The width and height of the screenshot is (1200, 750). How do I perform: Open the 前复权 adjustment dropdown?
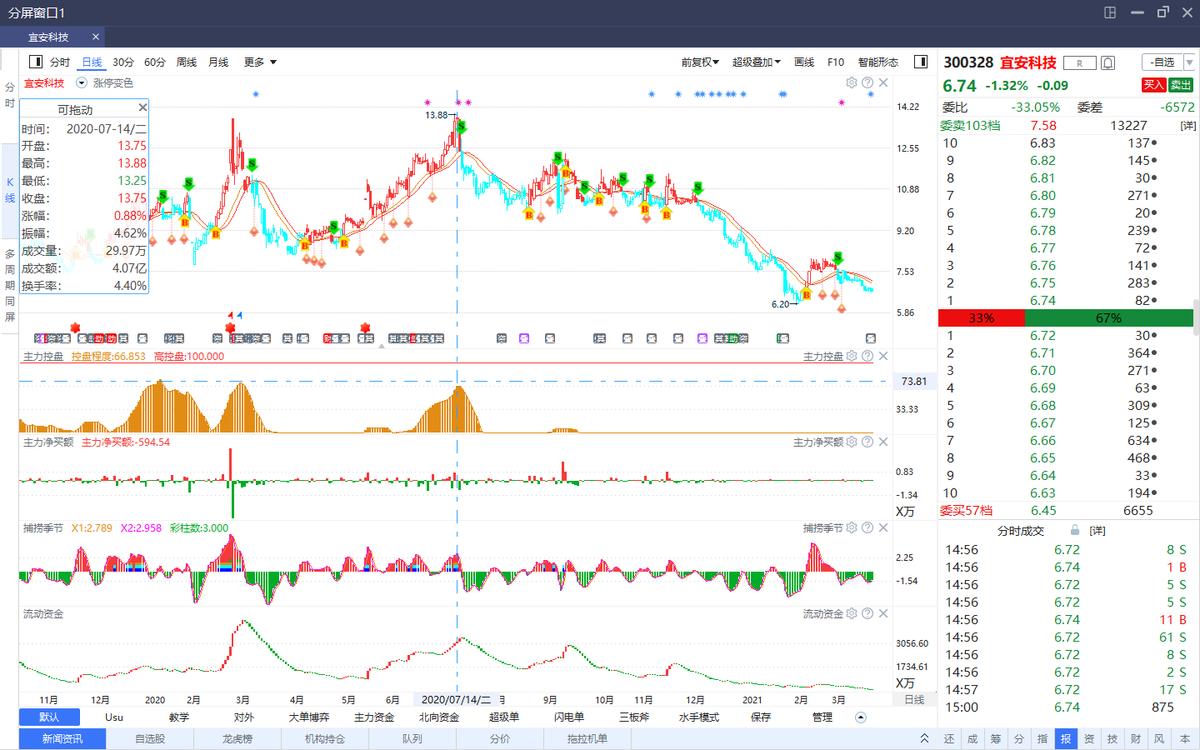[700, 62]
